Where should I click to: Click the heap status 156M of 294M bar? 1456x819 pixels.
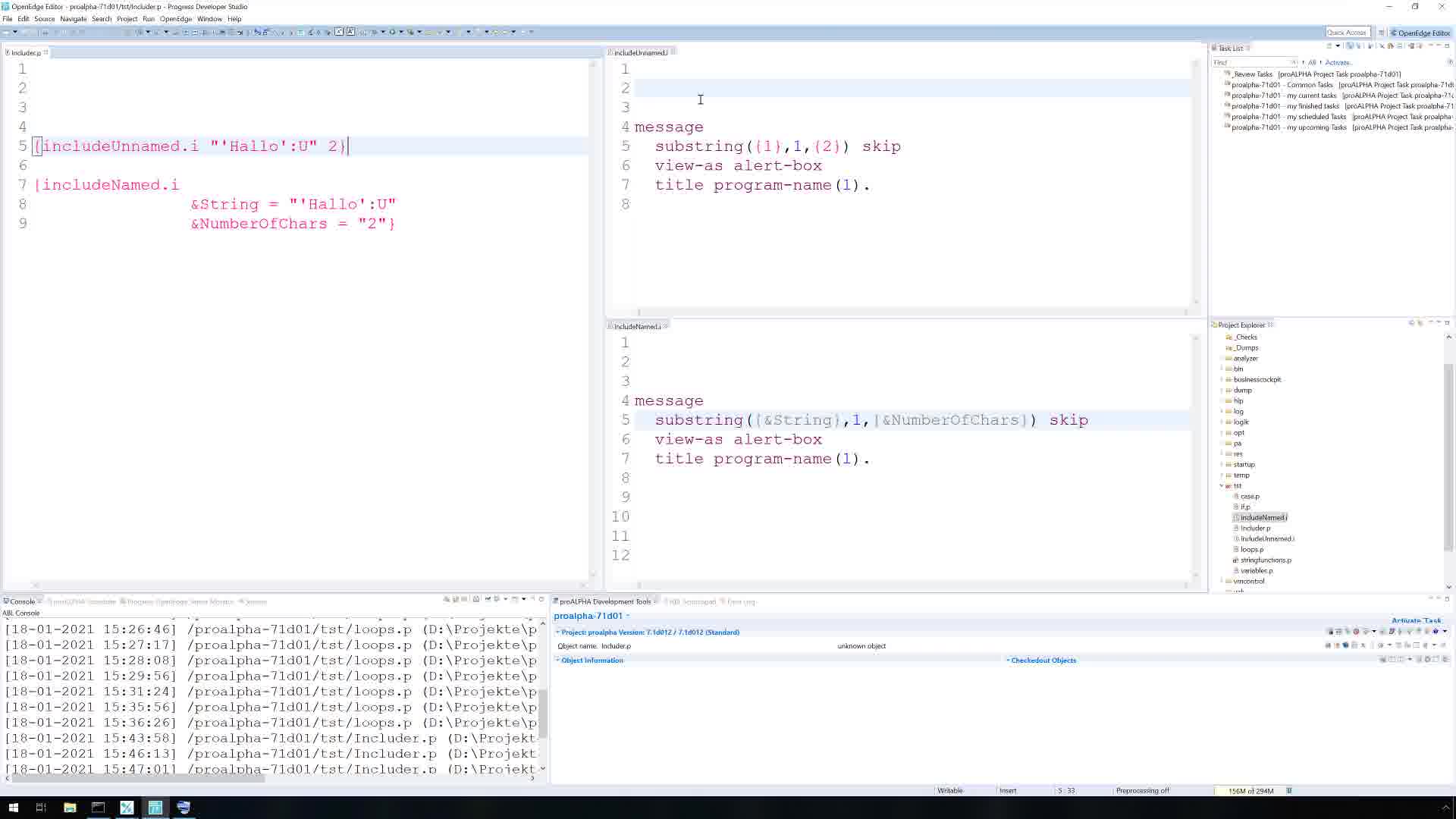(1250, 790)
